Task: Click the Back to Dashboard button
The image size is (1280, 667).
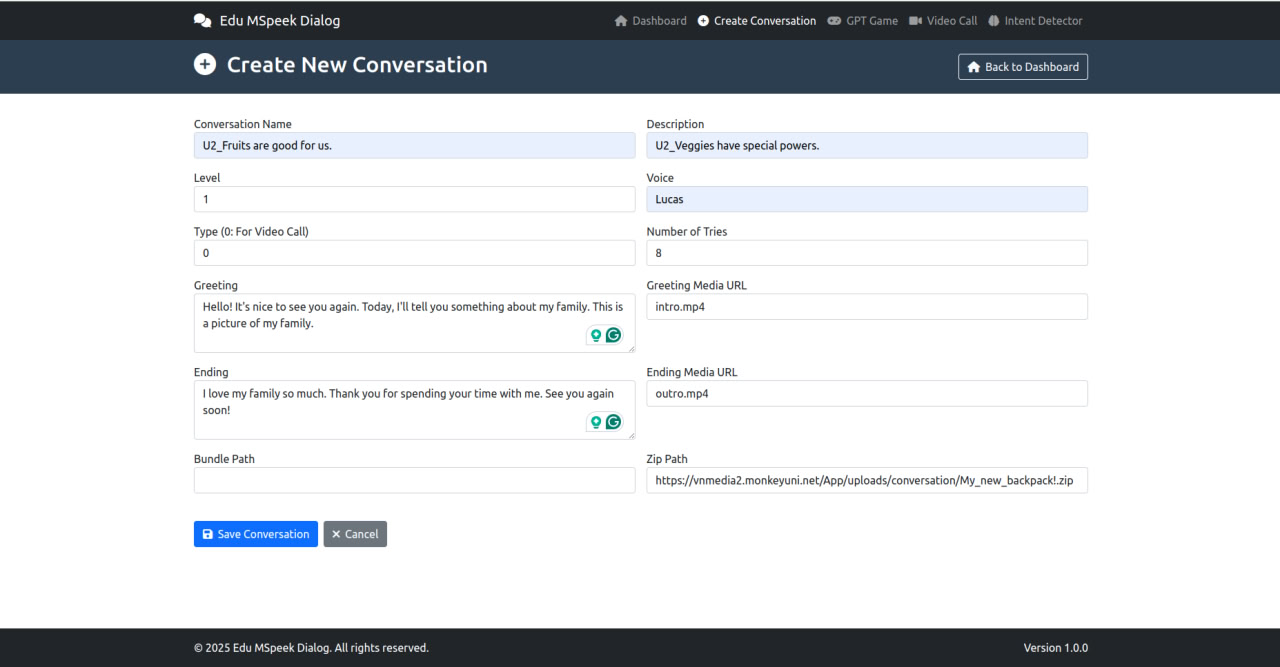Action: (1023, 67)
